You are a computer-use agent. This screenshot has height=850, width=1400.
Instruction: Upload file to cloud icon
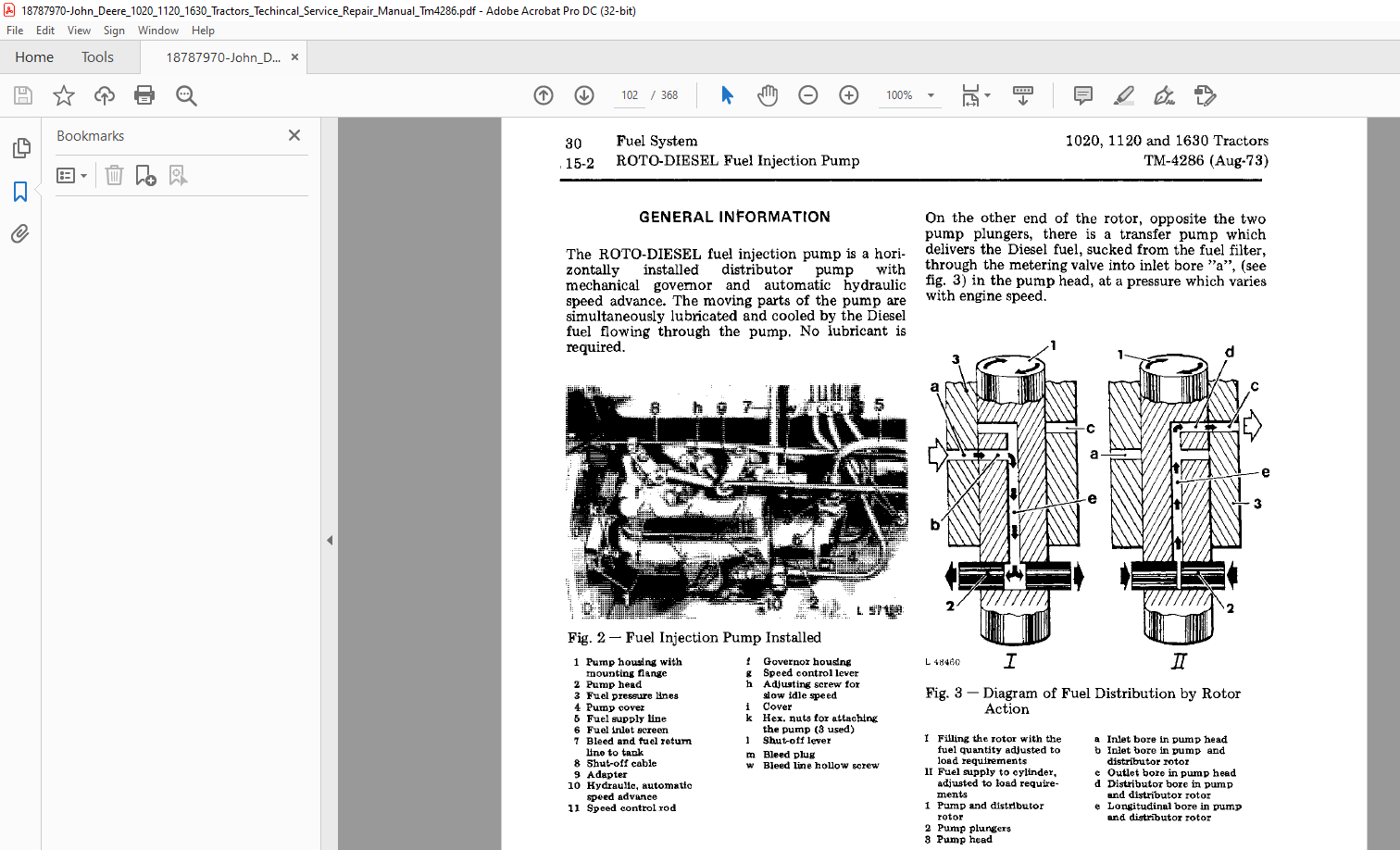click(105, 95)
